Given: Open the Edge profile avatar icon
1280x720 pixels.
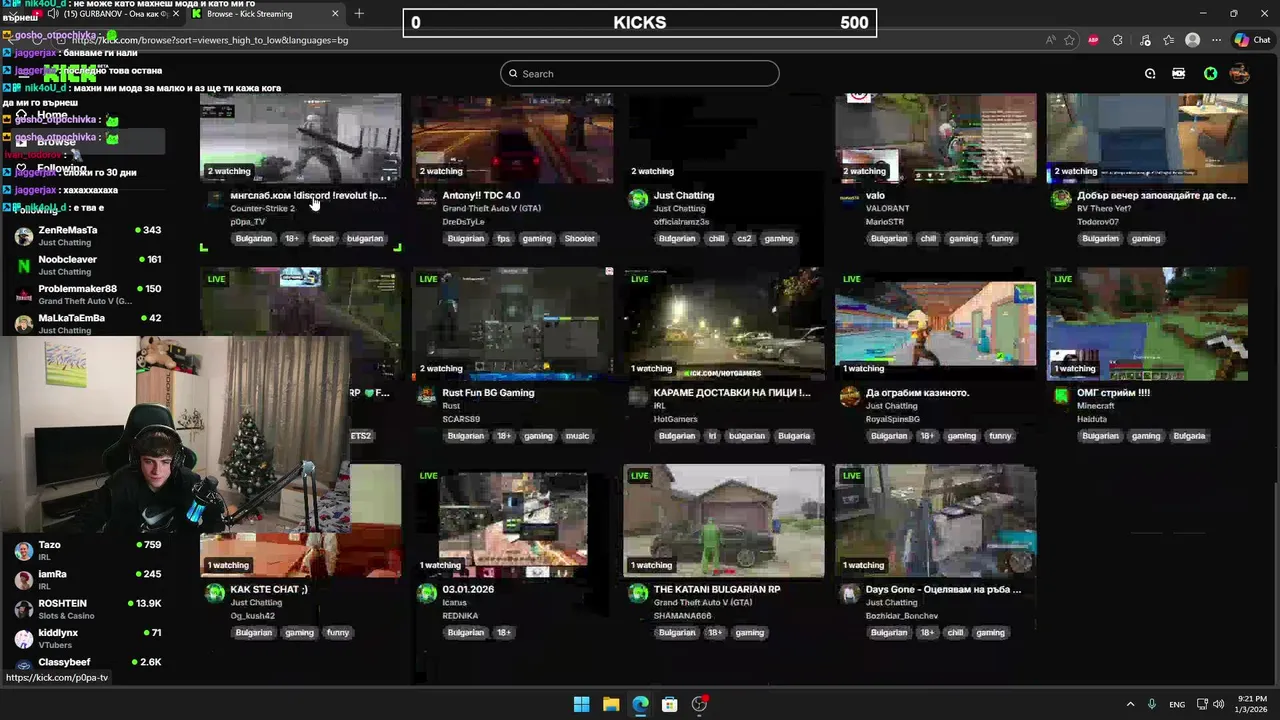Looking at the screenshot, I should 1192,40.
